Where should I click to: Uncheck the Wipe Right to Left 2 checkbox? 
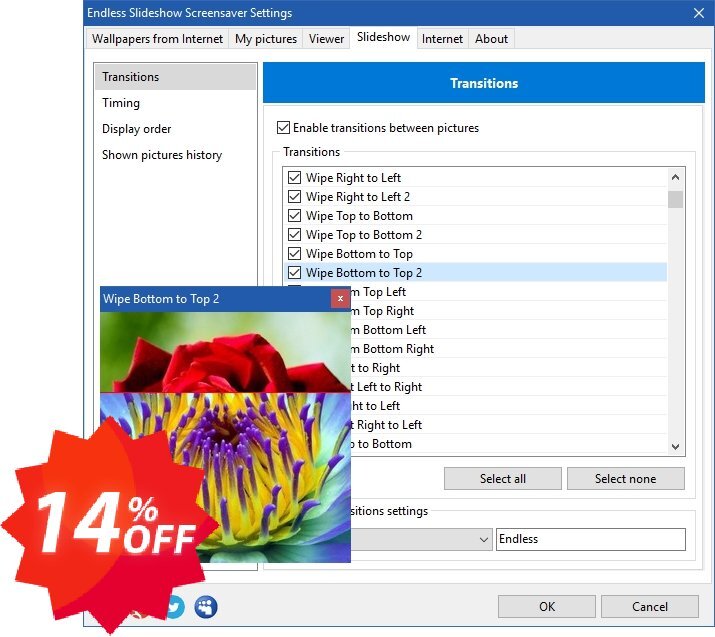[x=295, y=197]
